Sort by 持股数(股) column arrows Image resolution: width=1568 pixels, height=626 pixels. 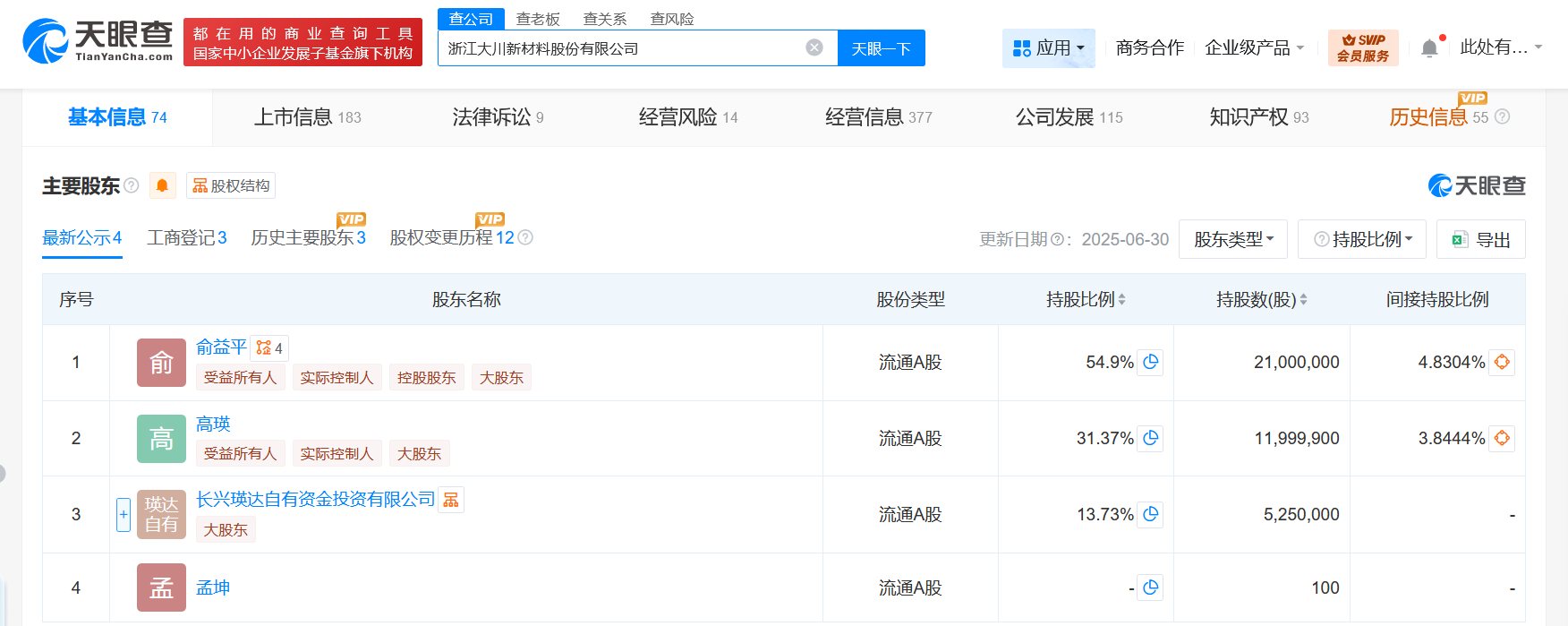[1303, 300]
